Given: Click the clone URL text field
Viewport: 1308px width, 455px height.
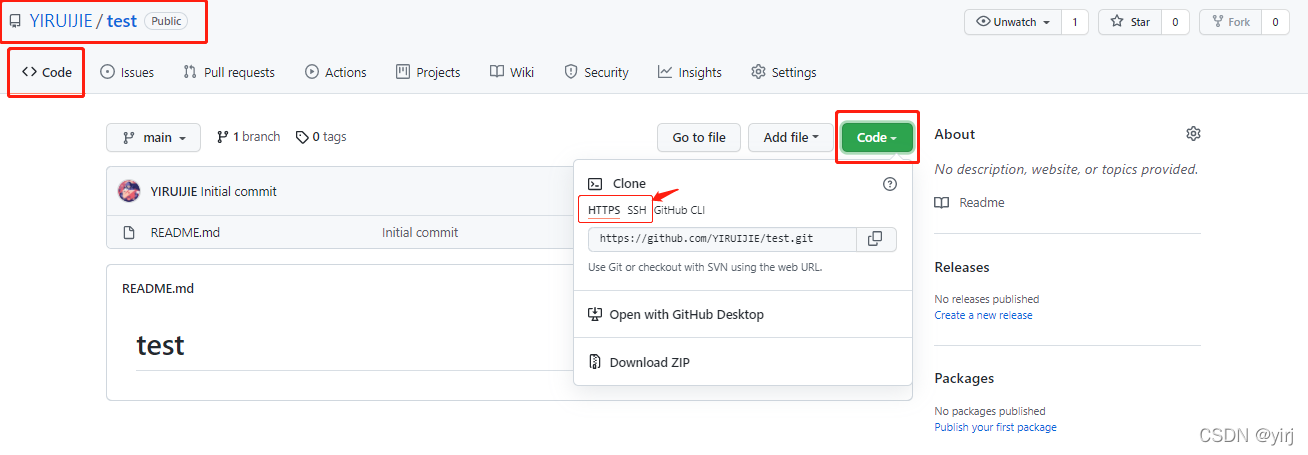Looking at the screenshot, I should pos(722,239).
